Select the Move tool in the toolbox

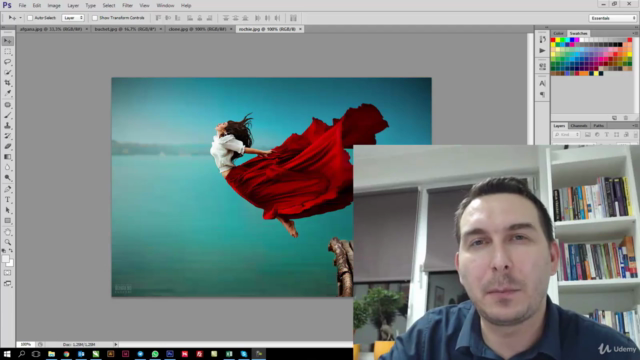8,41
